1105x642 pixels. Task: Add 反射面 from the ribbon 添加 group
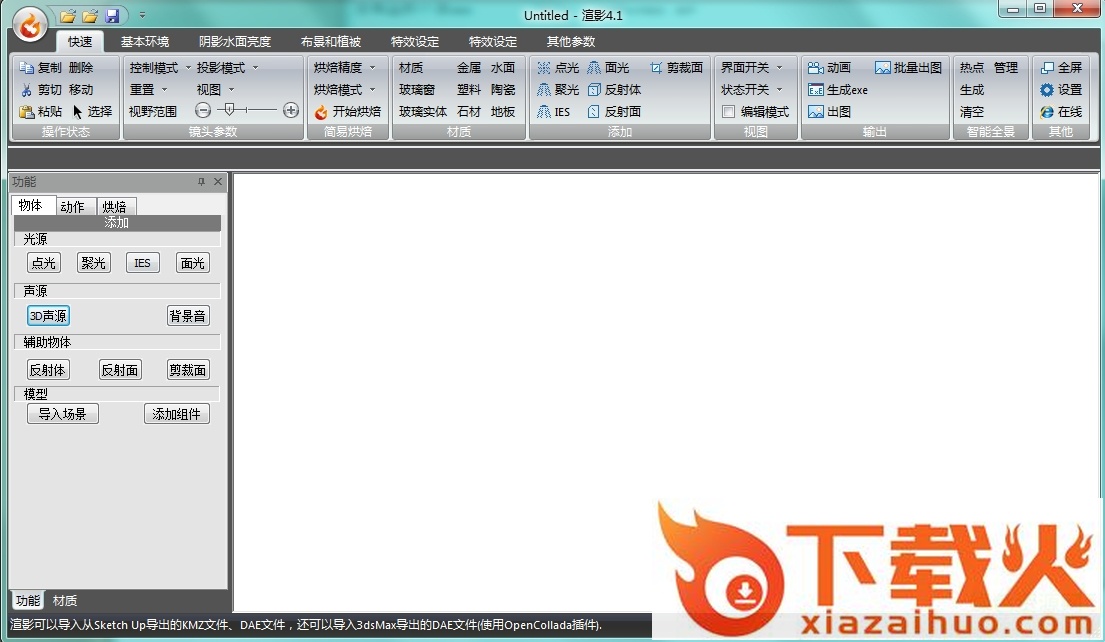(614, 111)
